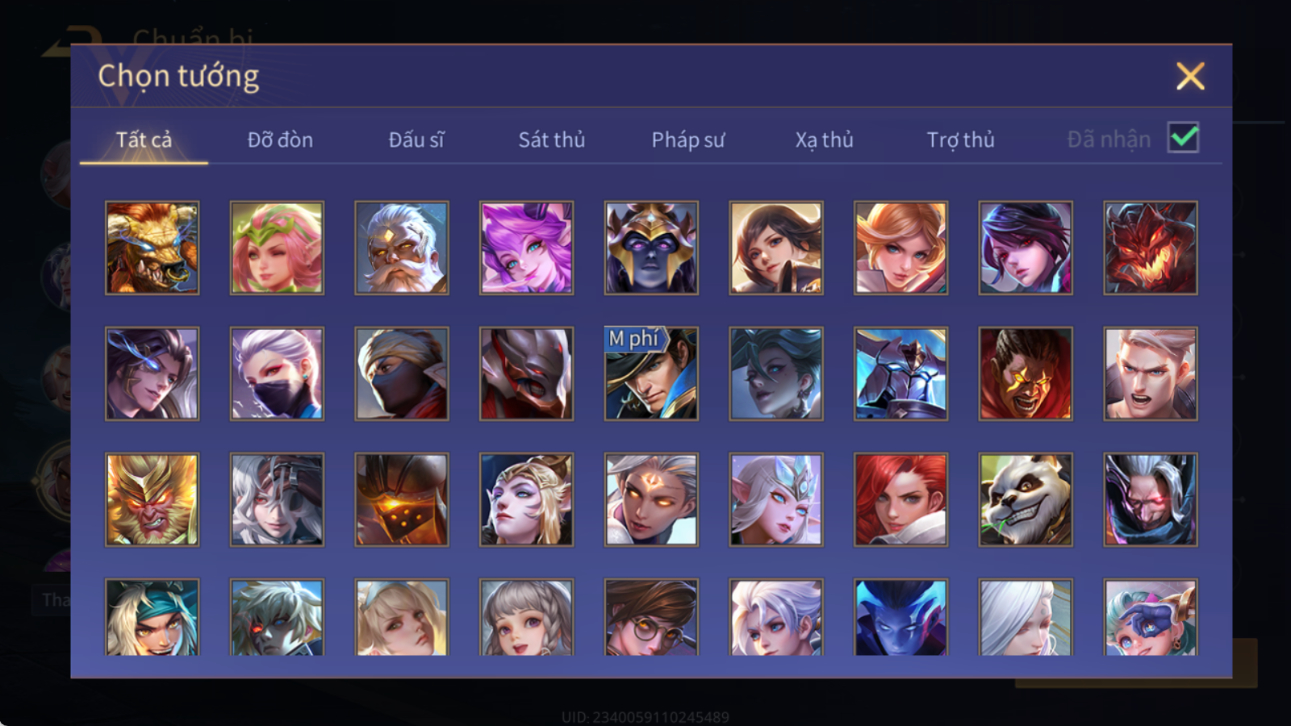
Task: Select the panda hero portrait
Action: 1026,500
